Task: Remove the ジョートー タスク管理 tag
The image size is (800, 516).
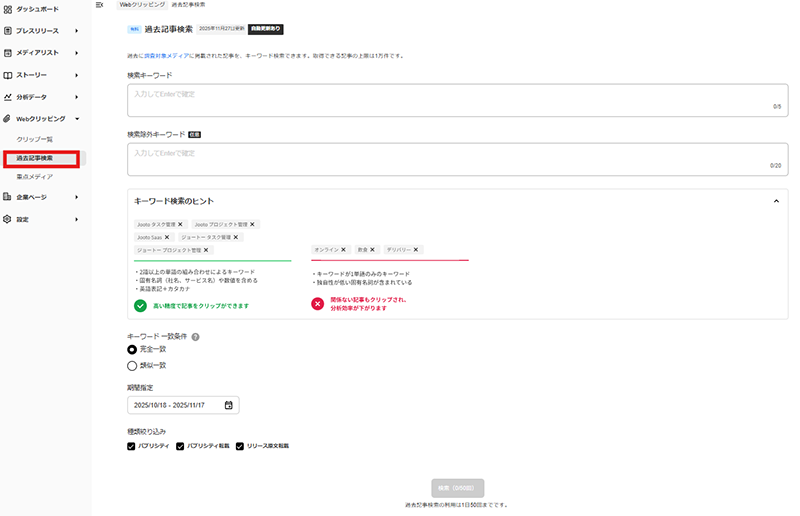Action: pos(236,237)
